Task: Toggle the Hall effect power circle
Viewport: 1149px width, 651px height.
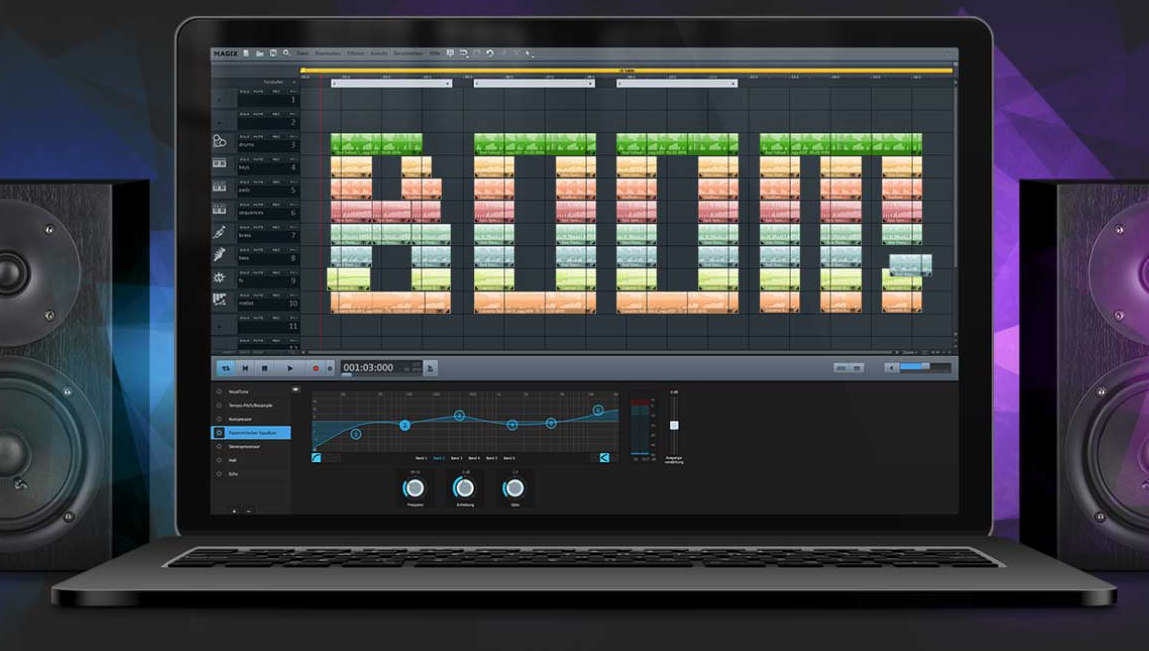Action: tap(219, 460)
